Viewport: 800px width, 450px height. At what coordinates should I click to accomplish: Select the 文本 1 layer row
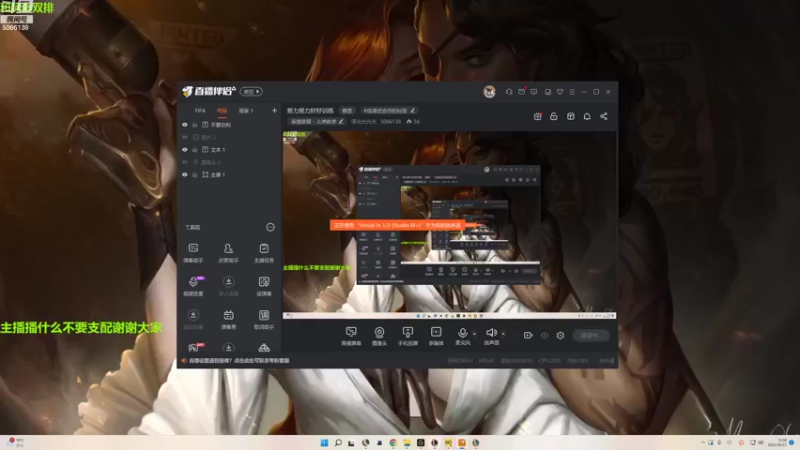[229, 149]
